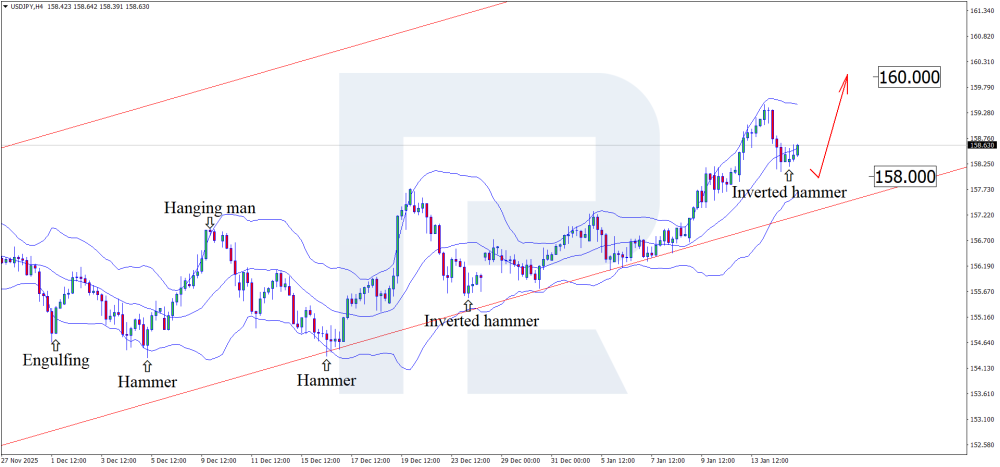Screen dimensions: 1000x467
Task: Click the Engulfing text label
Action: tap(55, 360)
